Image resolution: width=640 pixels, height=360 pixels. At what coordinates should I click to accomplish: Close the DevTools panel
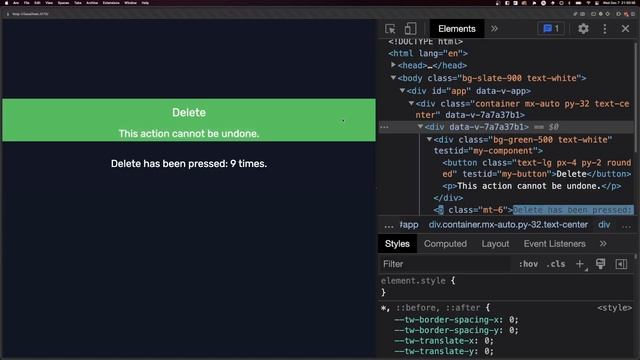(x=625, y=29)
